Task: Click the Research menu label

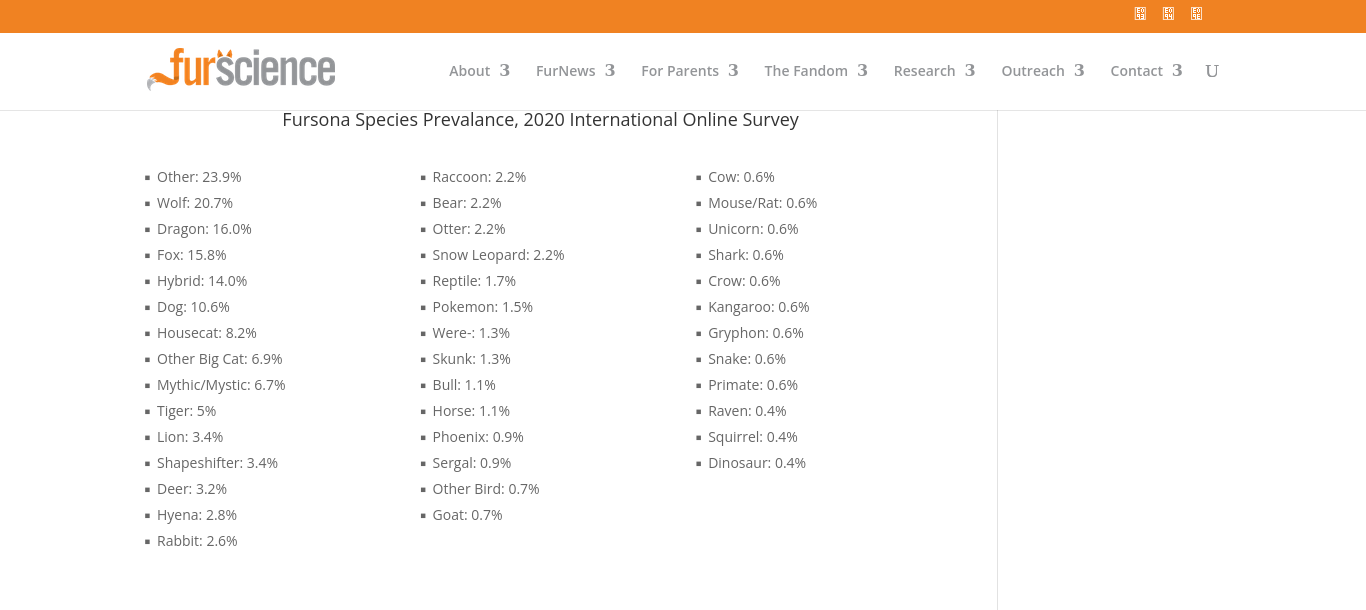Action: point(924,71)
